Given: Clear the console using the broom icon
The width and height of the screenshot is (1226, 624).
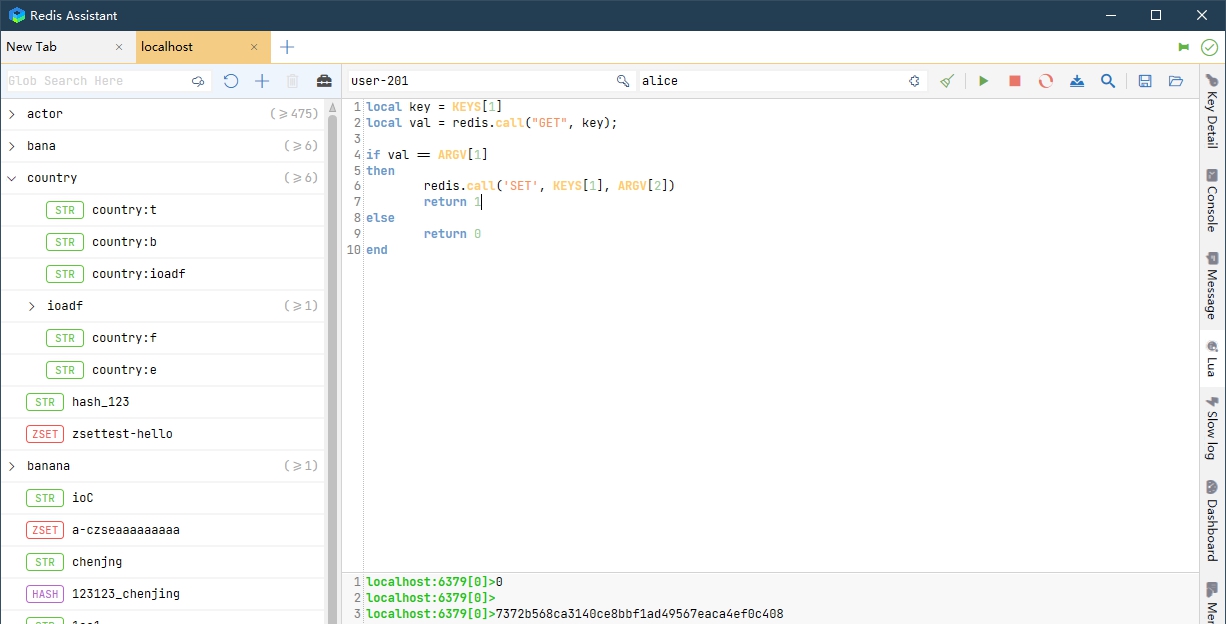Looking at the screenshot, I should [x=946, y=81].
